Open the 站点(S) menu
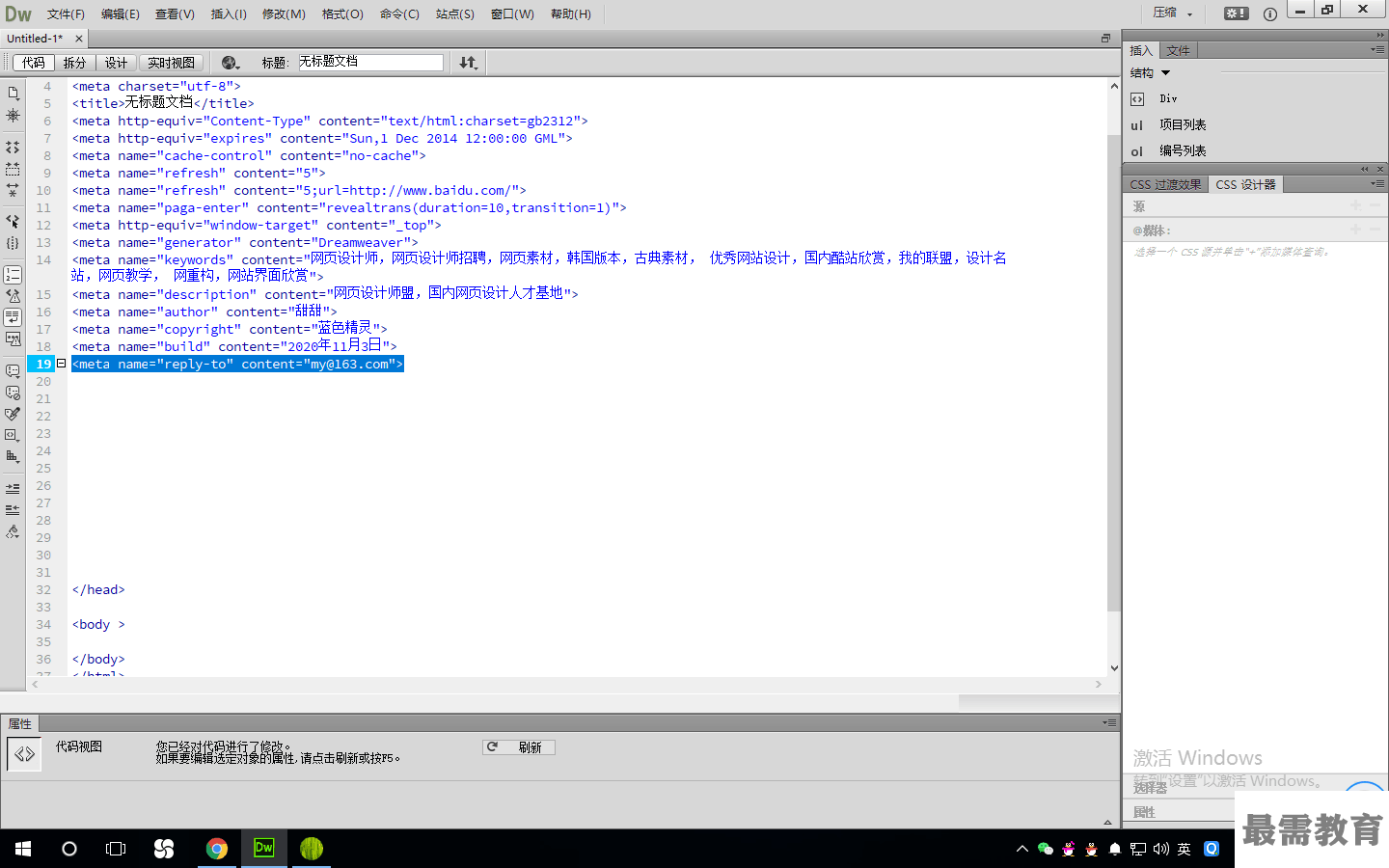The height and width of the screenshot is (868, 1389). pos(455,14)
